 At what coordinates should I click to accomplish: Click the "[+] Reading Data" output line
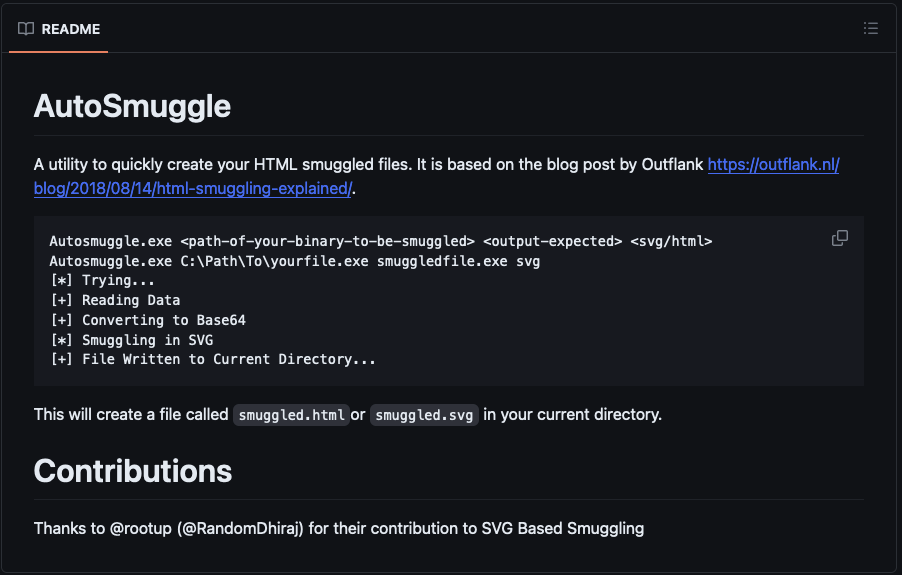tap(115, 300)
